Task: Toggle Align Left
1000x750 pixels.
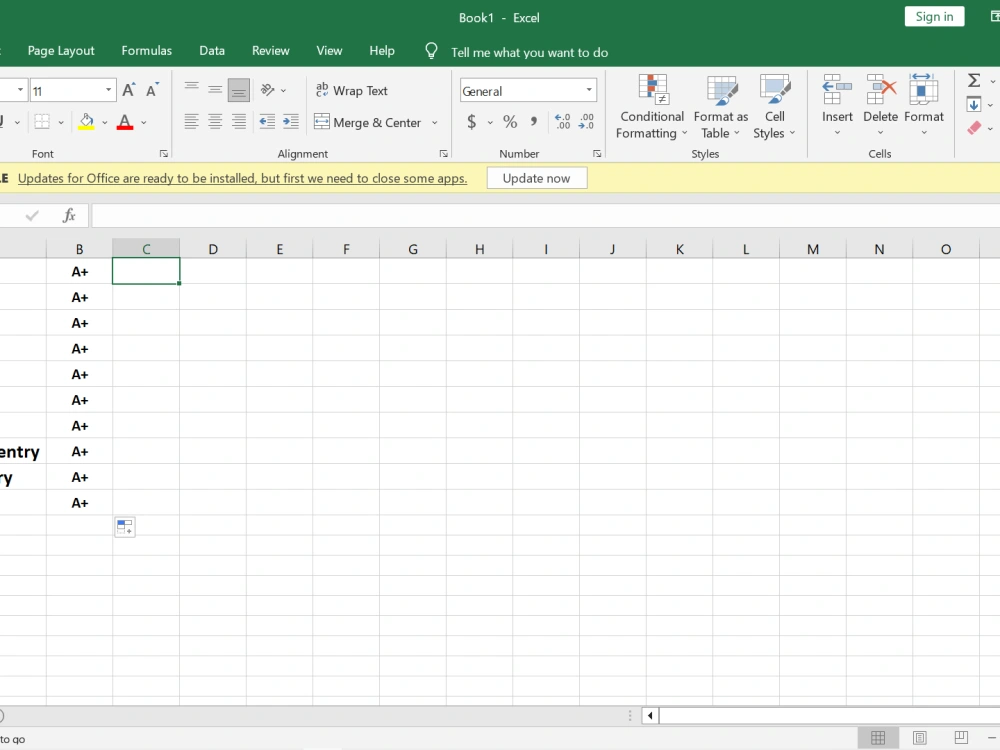Action: (x=191, y=121)
